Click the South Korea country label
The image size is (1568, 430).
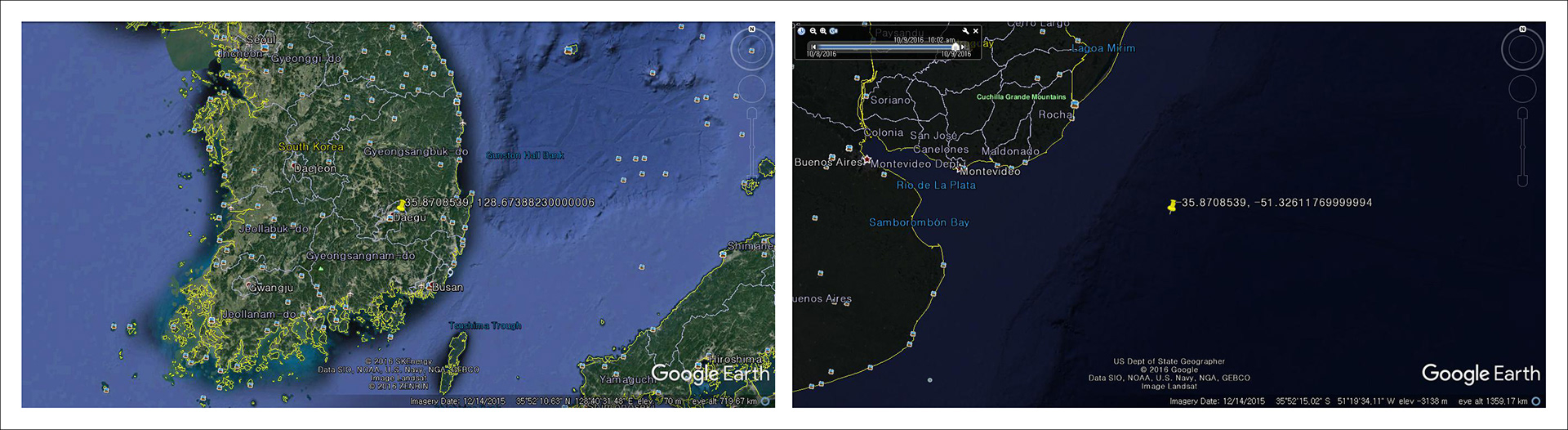point(311,147)
